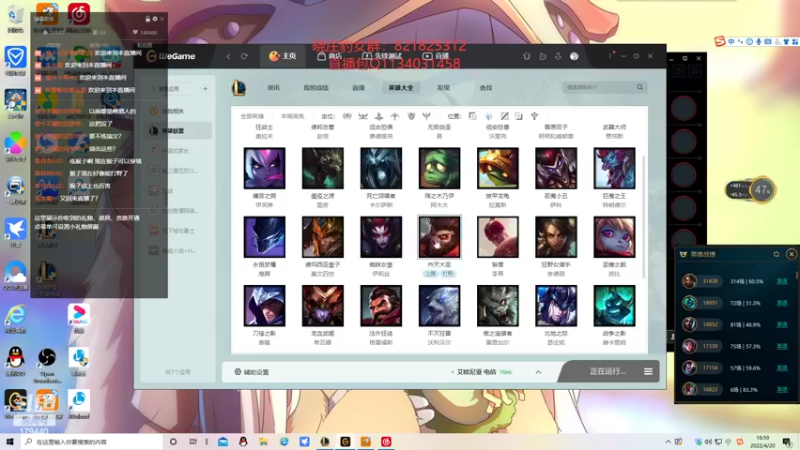Viewport: 800px width, 450px height.
Task: Filter by the mid 位置 lane icon
Action: (504, 116)
